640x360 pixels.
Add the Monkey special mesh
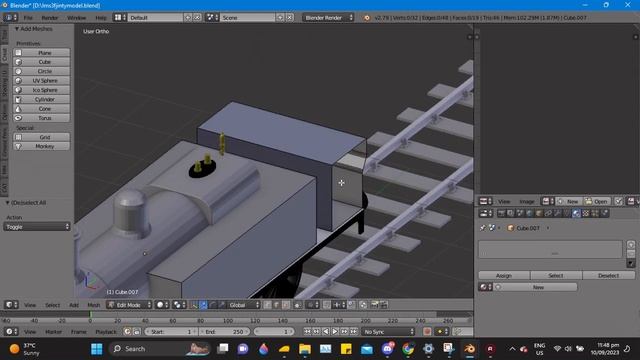click(x=41, y=147)
